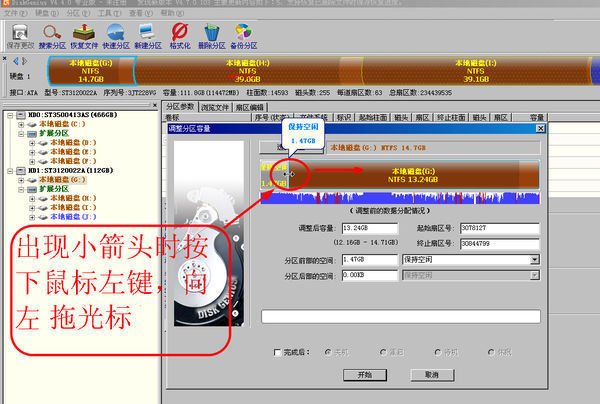Click drive icon beside 本地磁盘(C:)

(32, 124)
